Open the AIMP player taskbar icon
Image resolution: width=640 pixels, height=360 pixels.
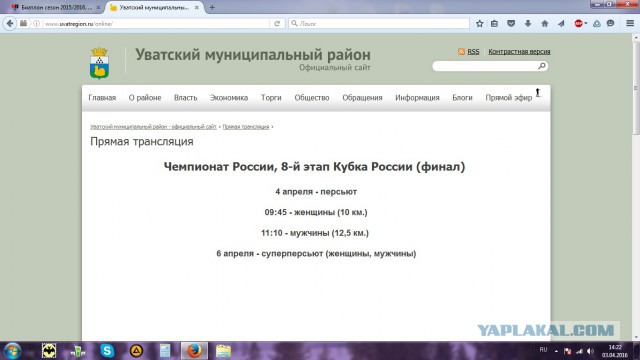[x=136, y=351]
